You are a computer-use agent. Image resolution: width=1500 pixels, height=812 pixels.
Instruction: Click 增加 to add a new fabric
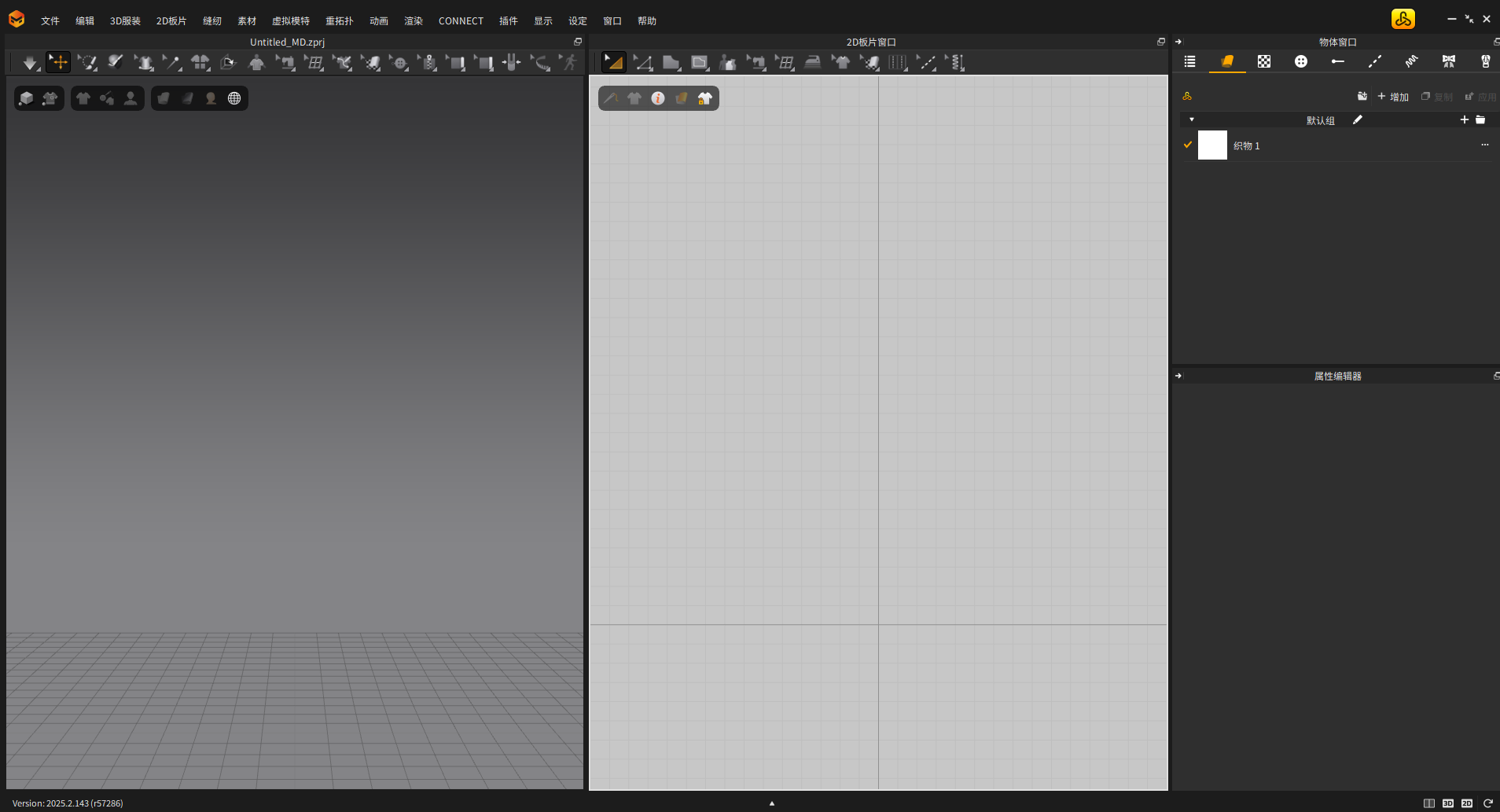click(1393, 96)
